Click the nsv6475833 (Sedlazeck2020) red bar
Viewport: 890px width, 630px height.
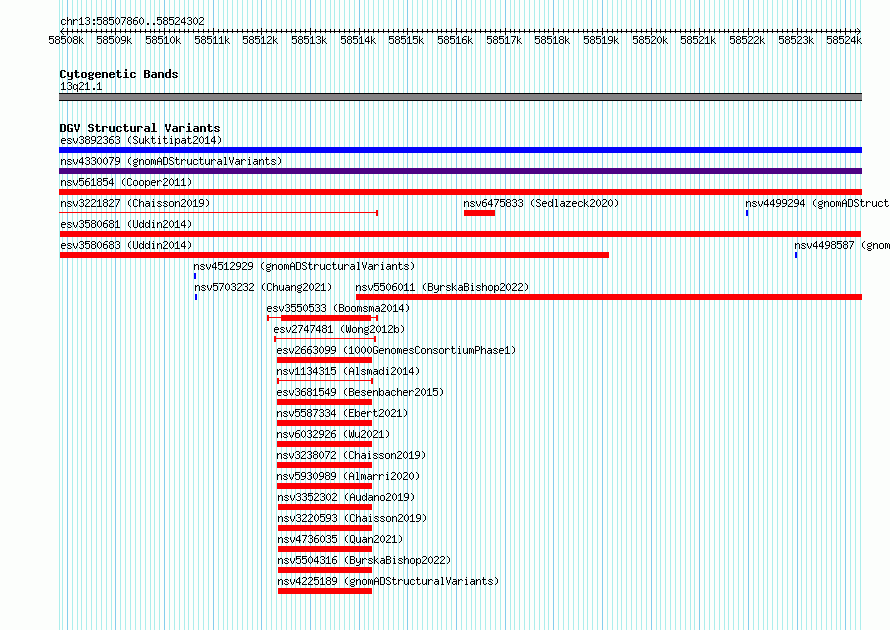480,213
